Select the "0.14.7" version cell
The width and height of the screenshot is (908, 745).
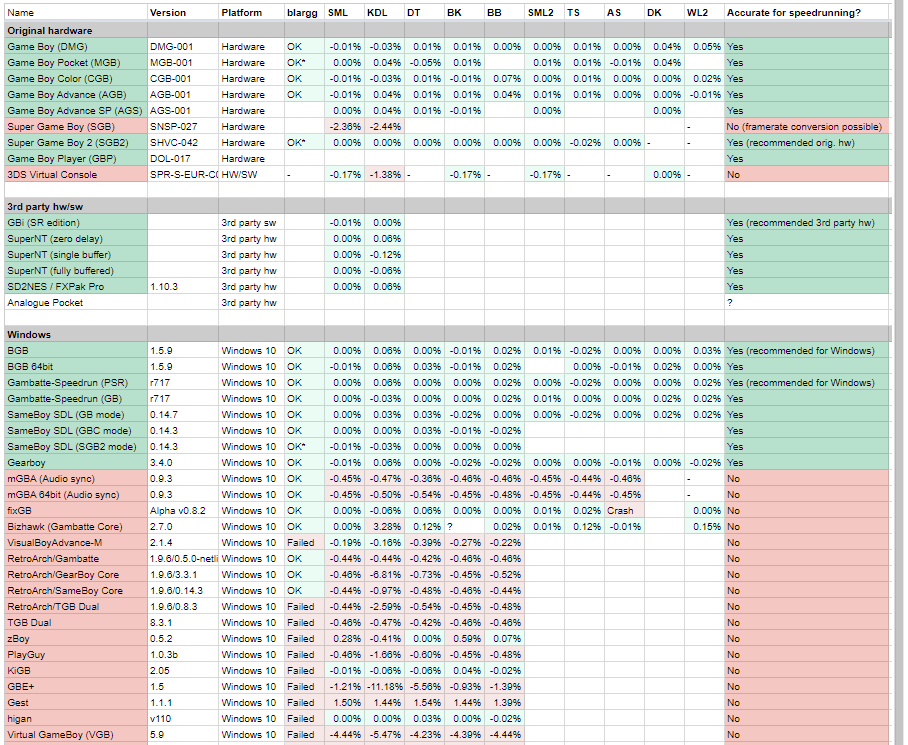(182, 414)
